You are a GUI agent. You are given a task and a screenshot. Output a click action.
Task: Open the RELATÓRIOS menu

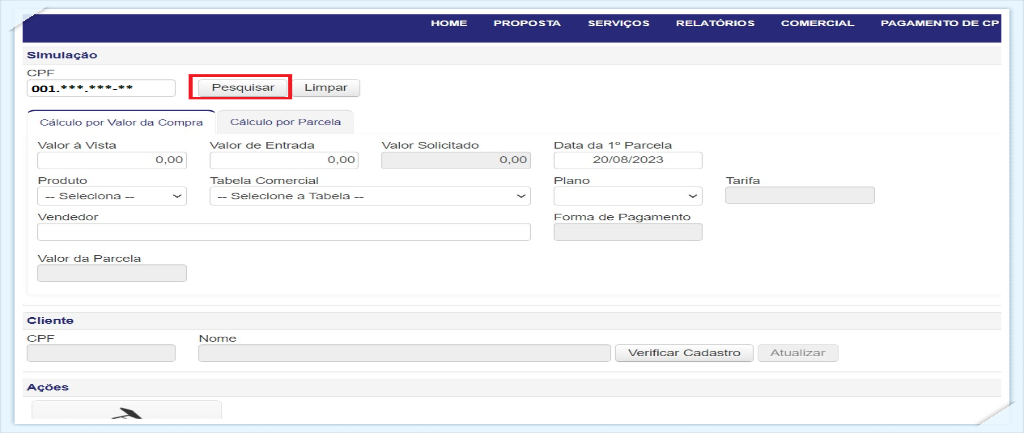[x=715, y=23]
